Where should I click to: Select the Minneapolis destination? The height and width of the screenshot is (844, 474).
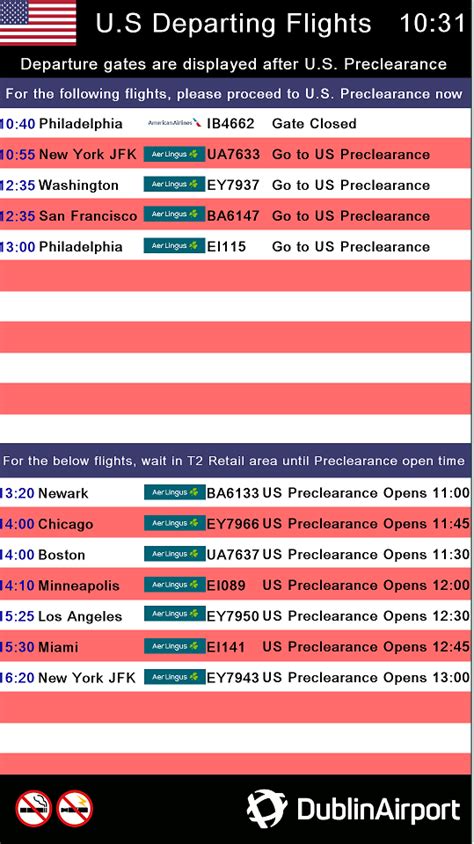(79, 586)
